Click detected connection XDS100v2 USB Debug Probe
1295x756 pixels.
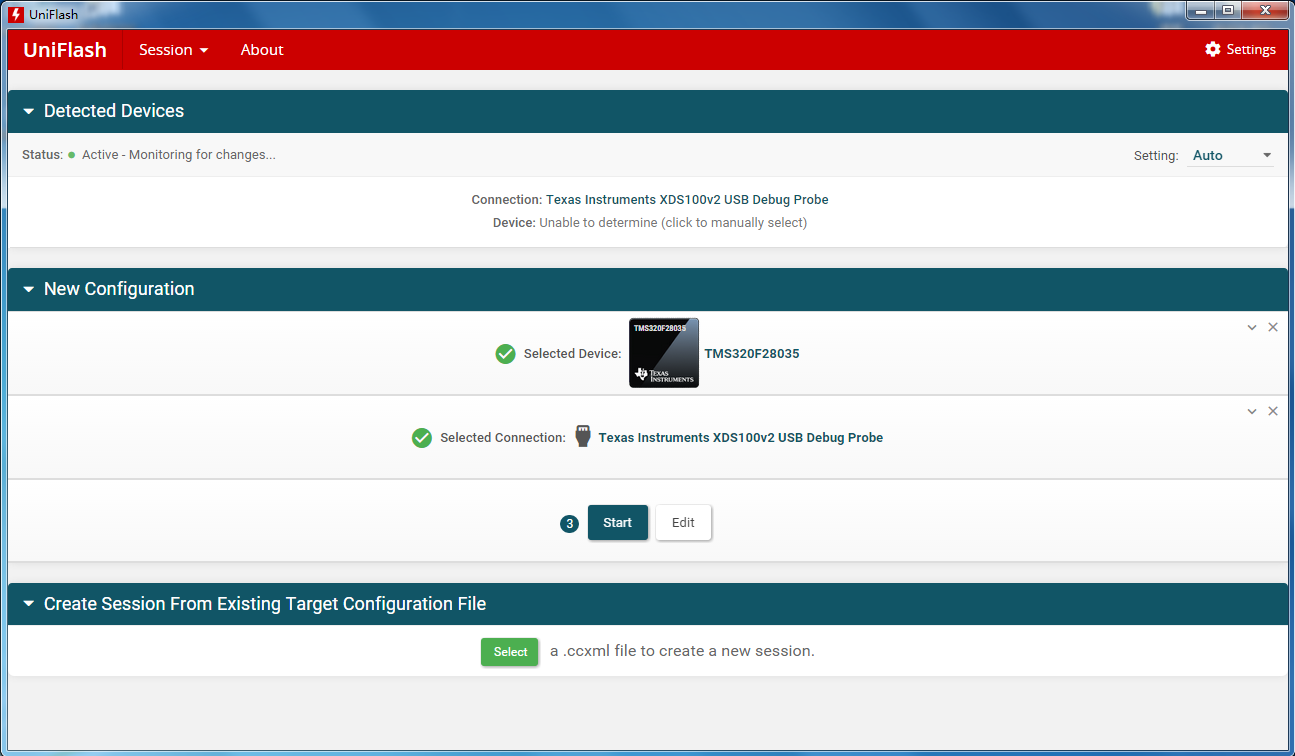[x=687, y=200]
